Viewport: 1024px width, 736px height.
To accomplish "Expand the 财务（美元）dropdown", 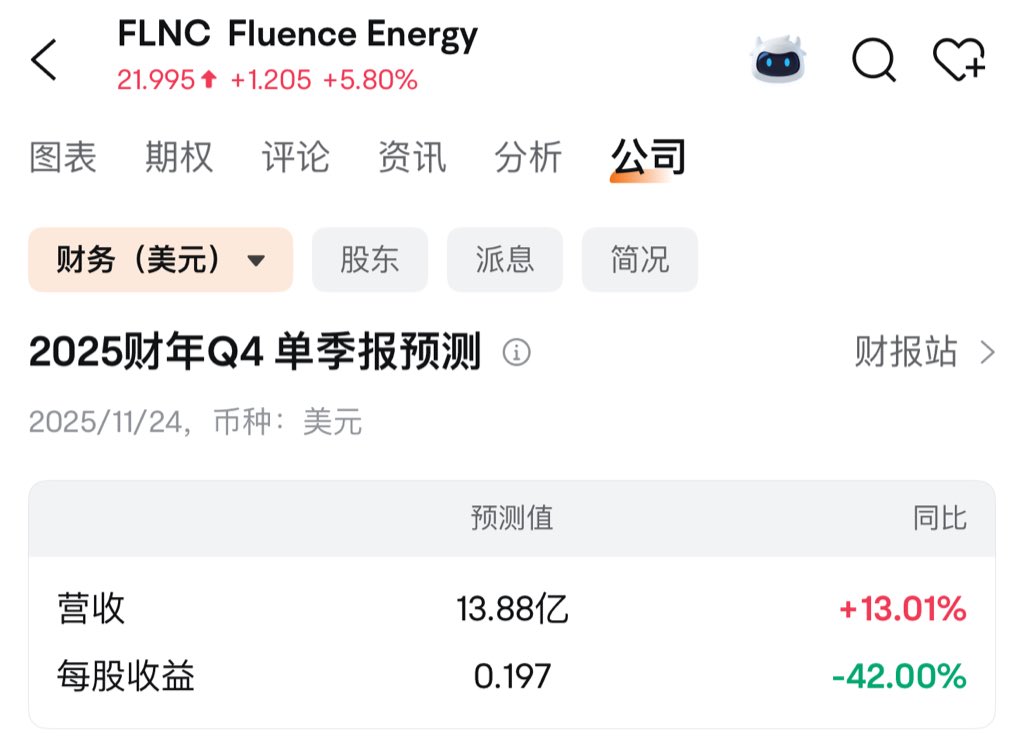I will [160, 260].
